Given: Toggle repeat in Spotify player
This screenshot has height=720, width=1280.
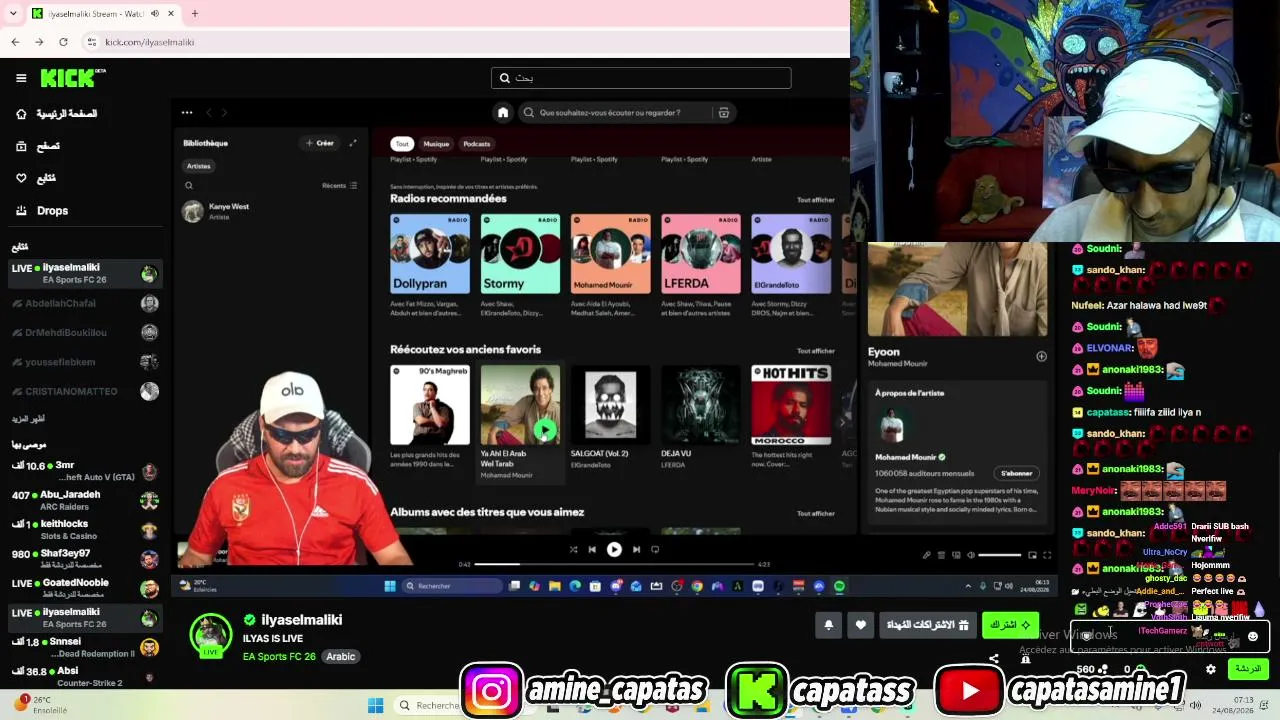Looking at the screenshot, I should point(655,549).
